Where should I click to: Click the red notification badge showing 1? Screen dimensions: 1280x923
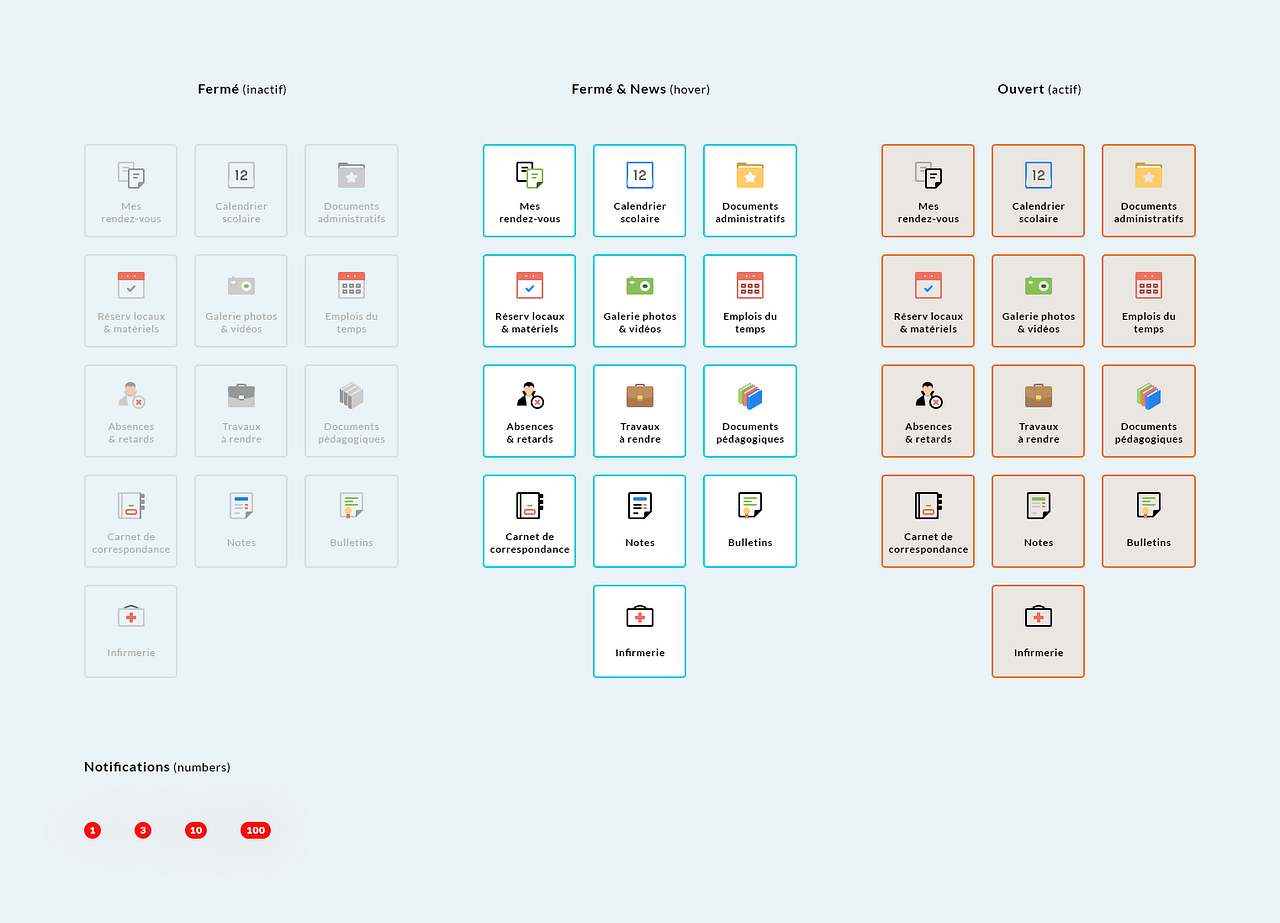[x=93, y=830]
